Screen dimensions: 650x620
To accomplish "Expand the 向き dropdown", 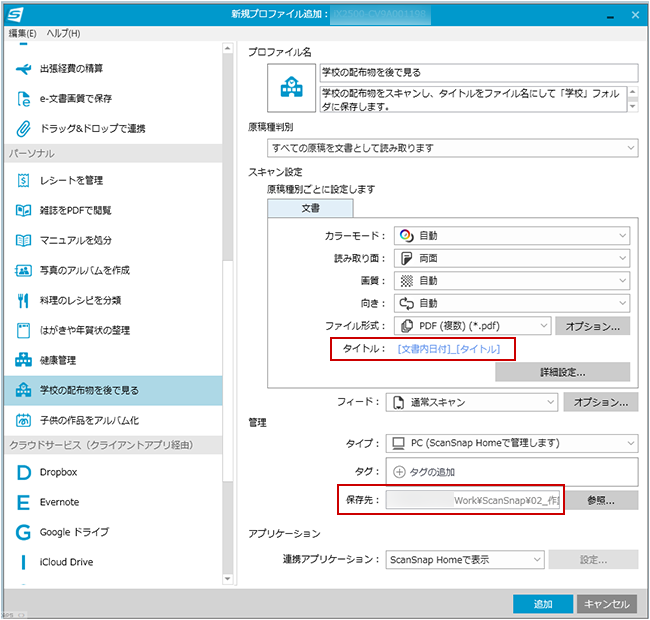I will [512, 303].
